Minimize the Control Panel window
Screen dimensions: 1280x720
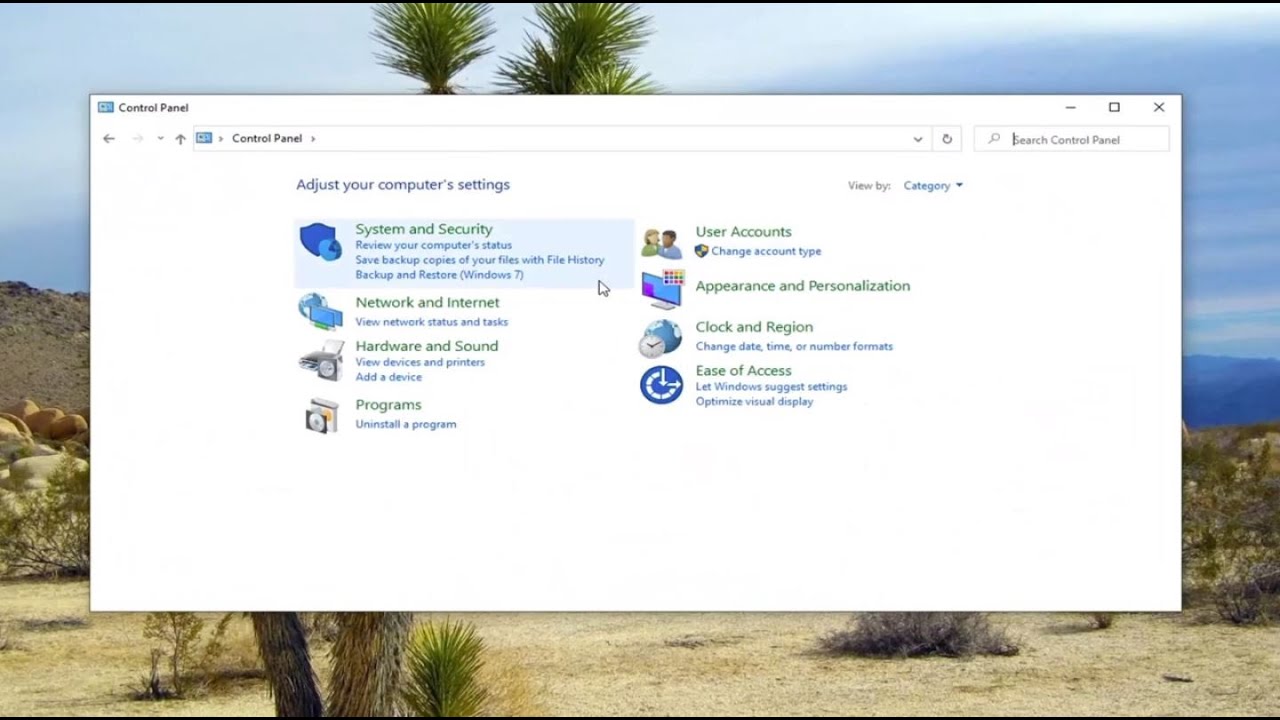[x=1070, y=107]
